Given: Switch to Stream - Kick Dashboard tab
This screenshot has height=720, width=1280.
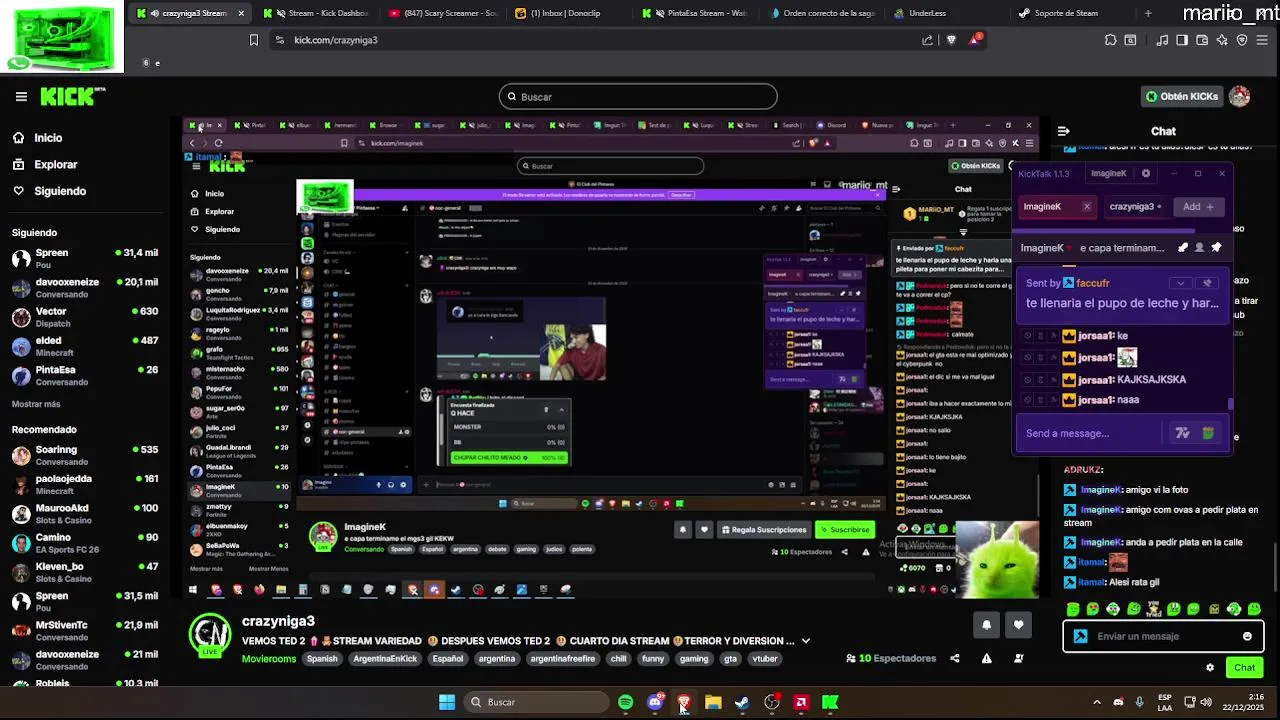Looking at the screenshot, I should (318, 13).
